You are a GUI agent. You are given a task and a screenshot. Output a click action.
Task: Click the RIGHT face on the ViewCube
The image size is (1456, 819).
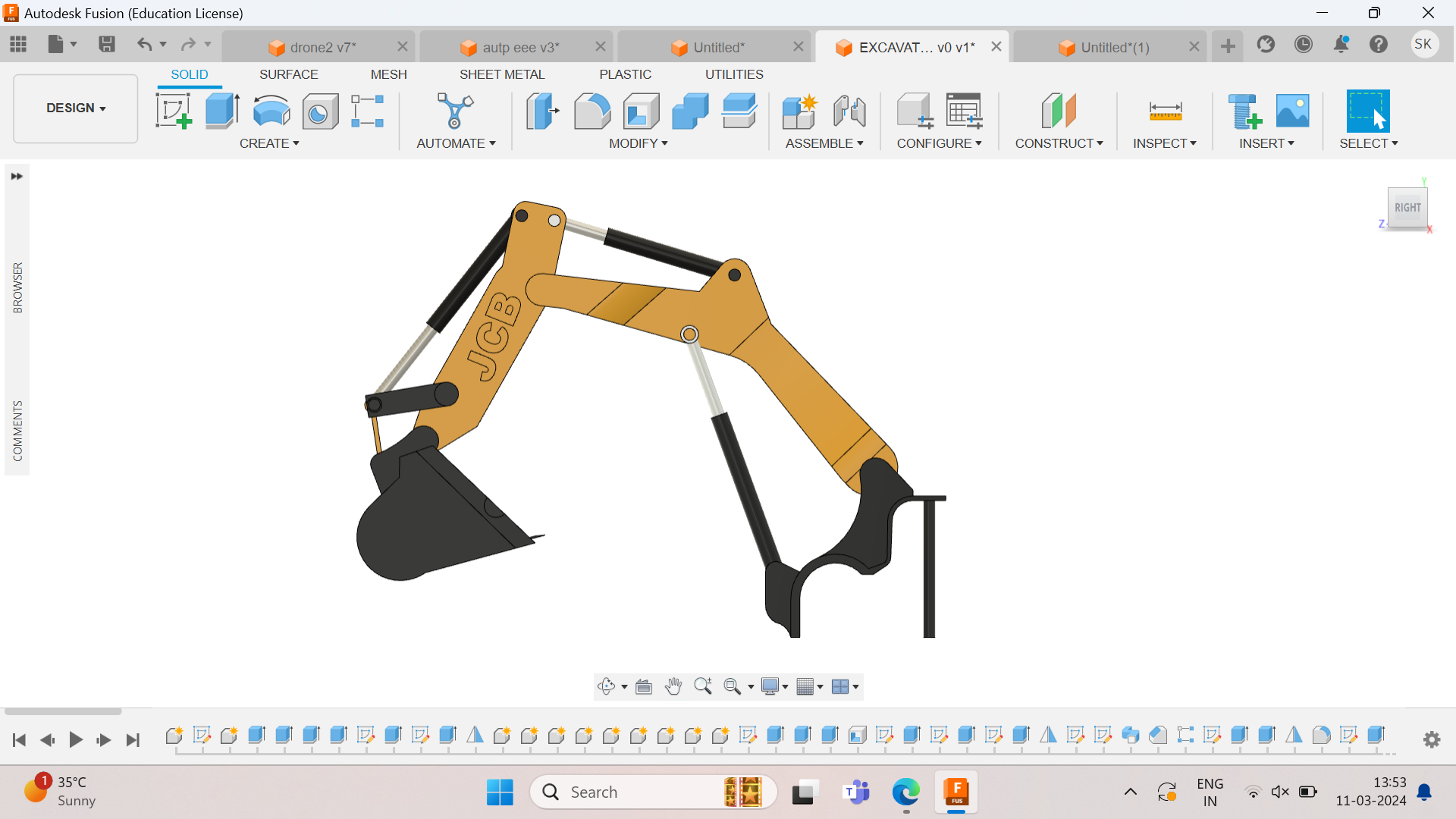coord(1407,207)
